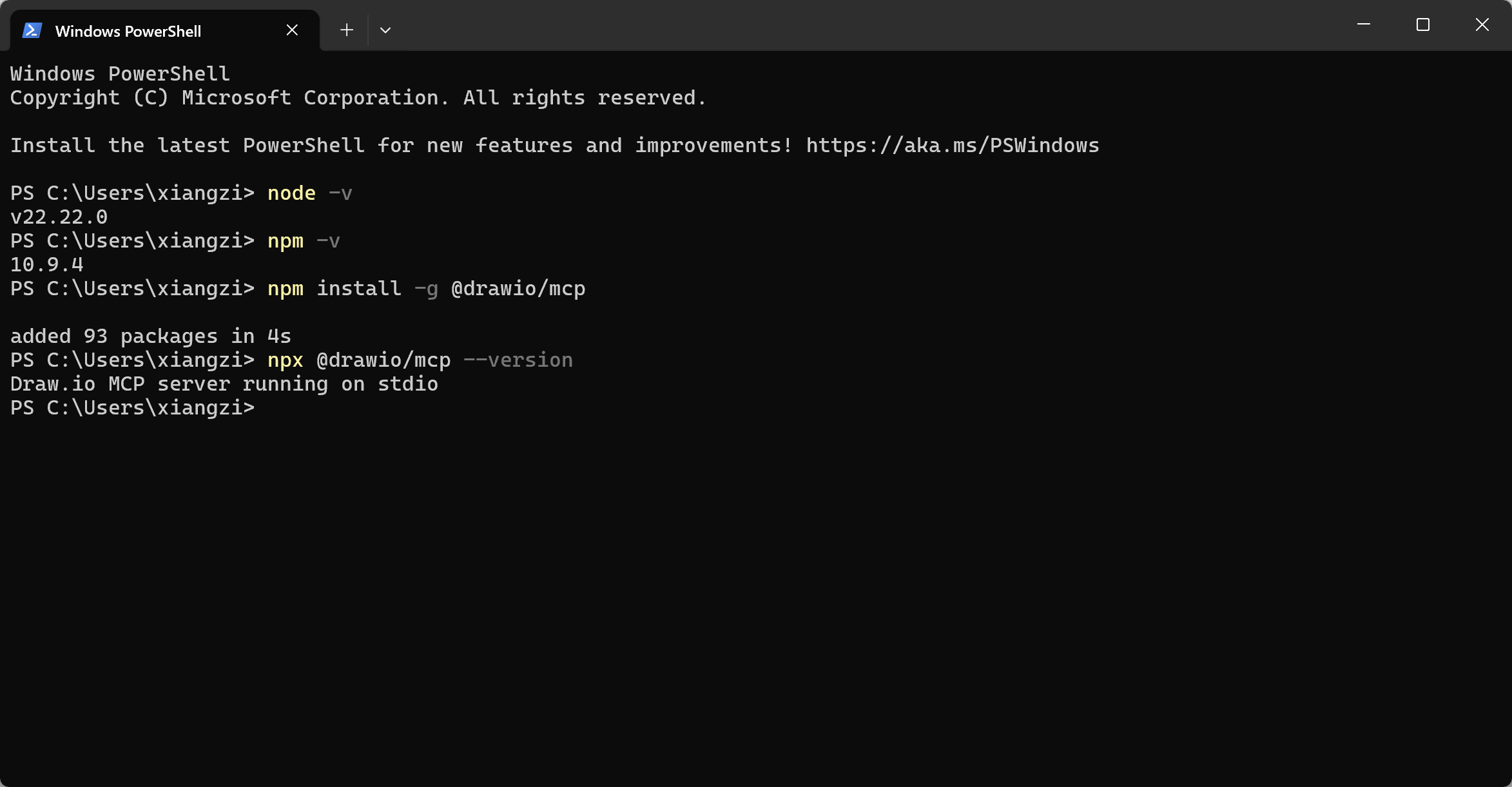
Task: Click the Microsoft Corporation copyright line
Action: [x=358, y=97]
